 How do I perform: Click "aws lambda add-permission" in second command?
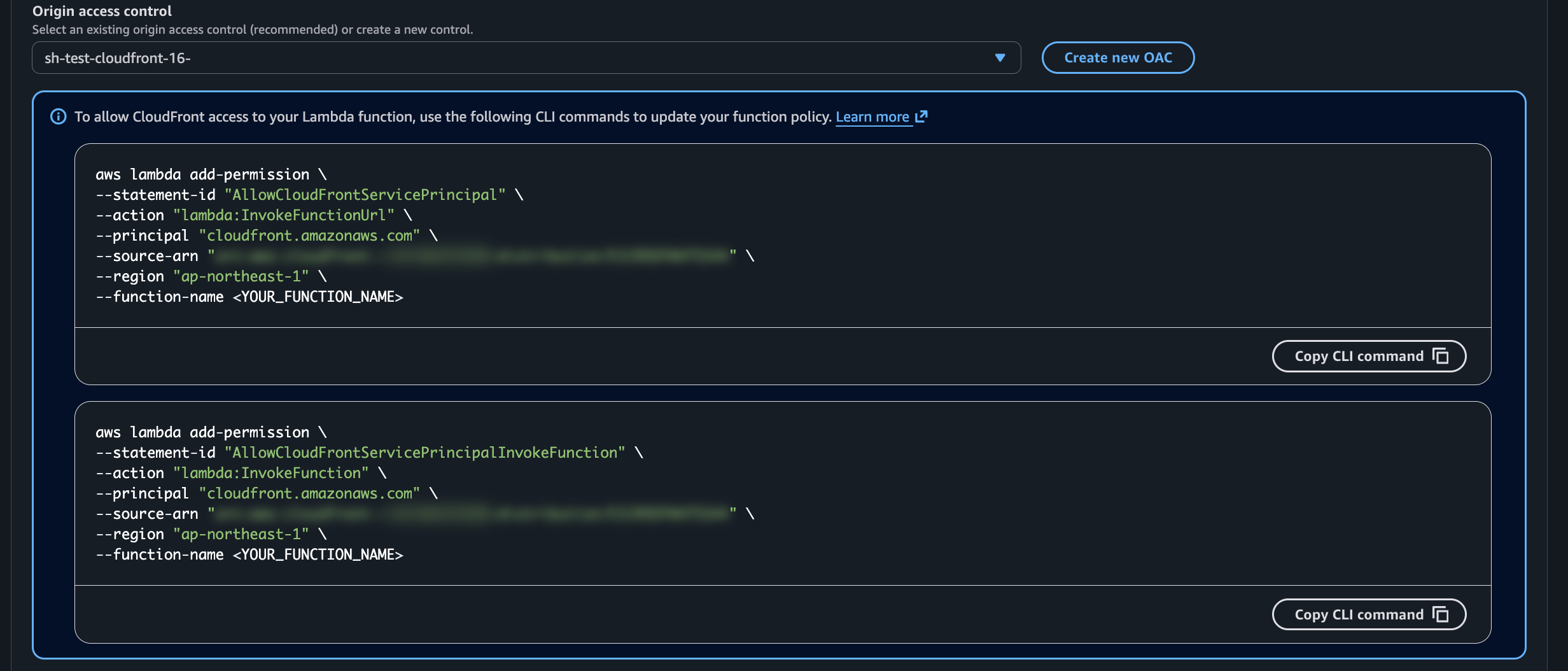pos(202,432)
